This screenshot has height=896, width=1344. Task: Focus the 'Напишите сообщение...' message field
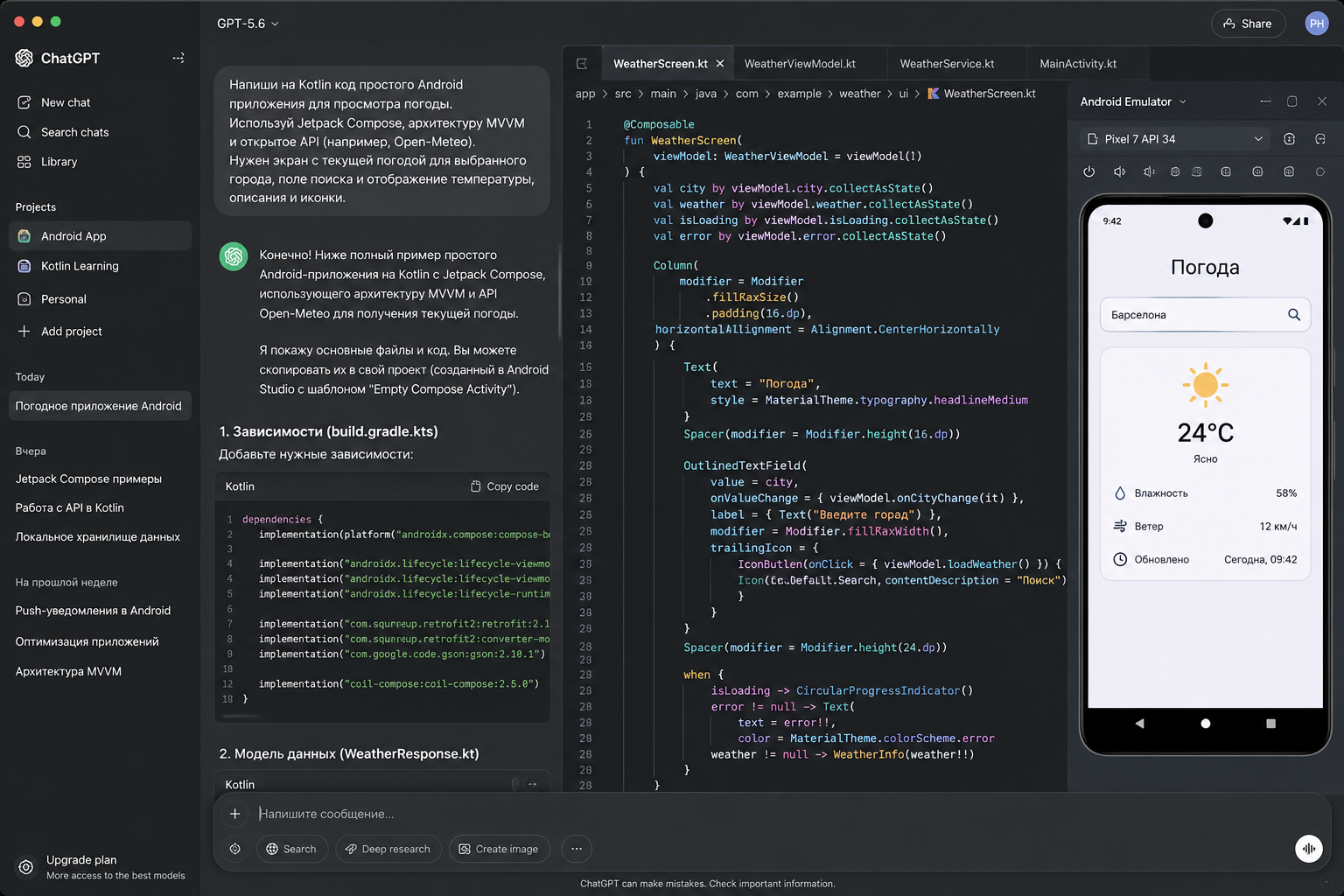click(770, 814)
